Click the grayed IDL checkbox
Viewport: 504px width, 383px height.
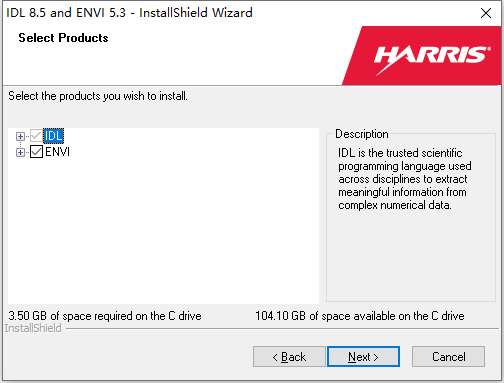pos(36,136)
